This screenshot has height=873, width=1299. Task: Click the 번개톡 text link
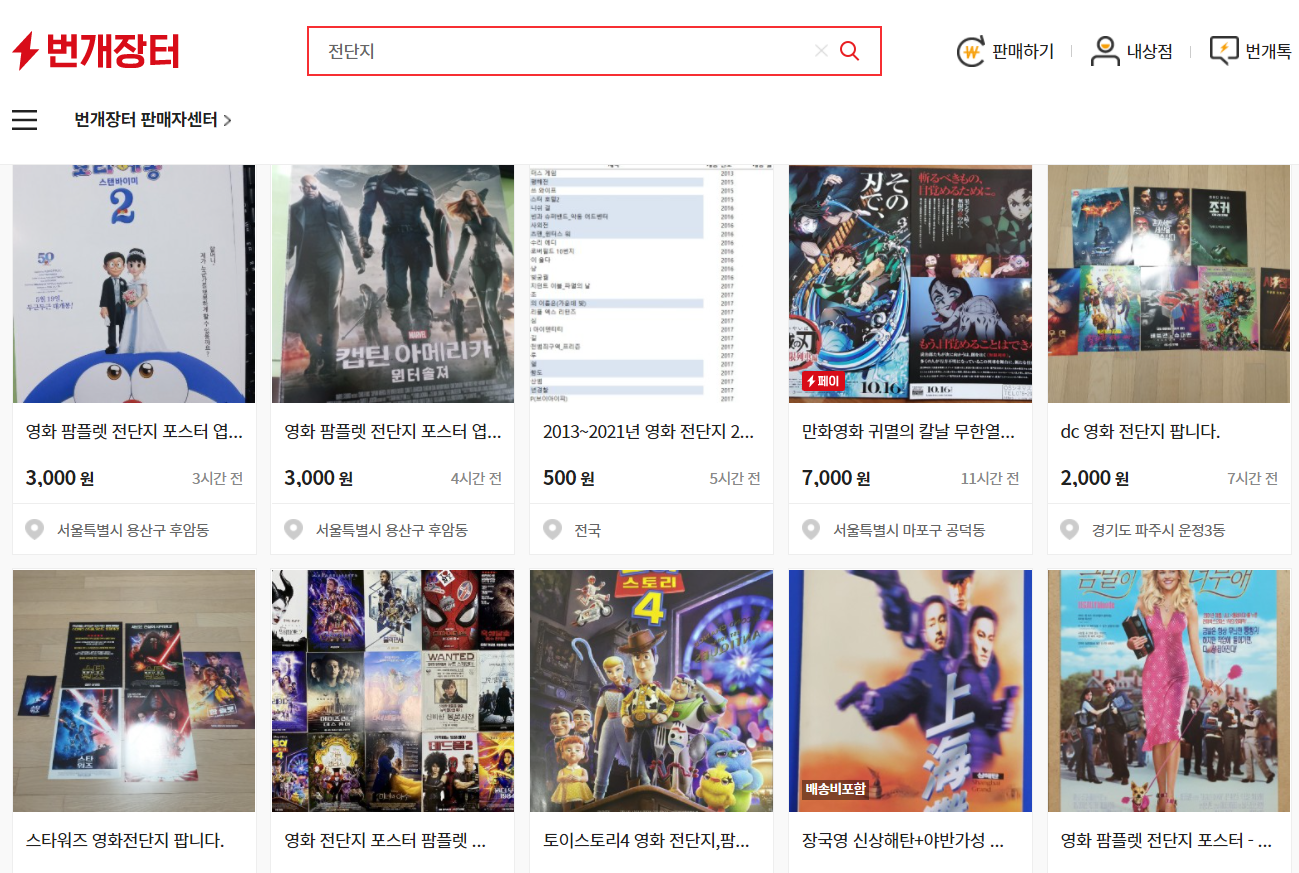click(1268, 51)
